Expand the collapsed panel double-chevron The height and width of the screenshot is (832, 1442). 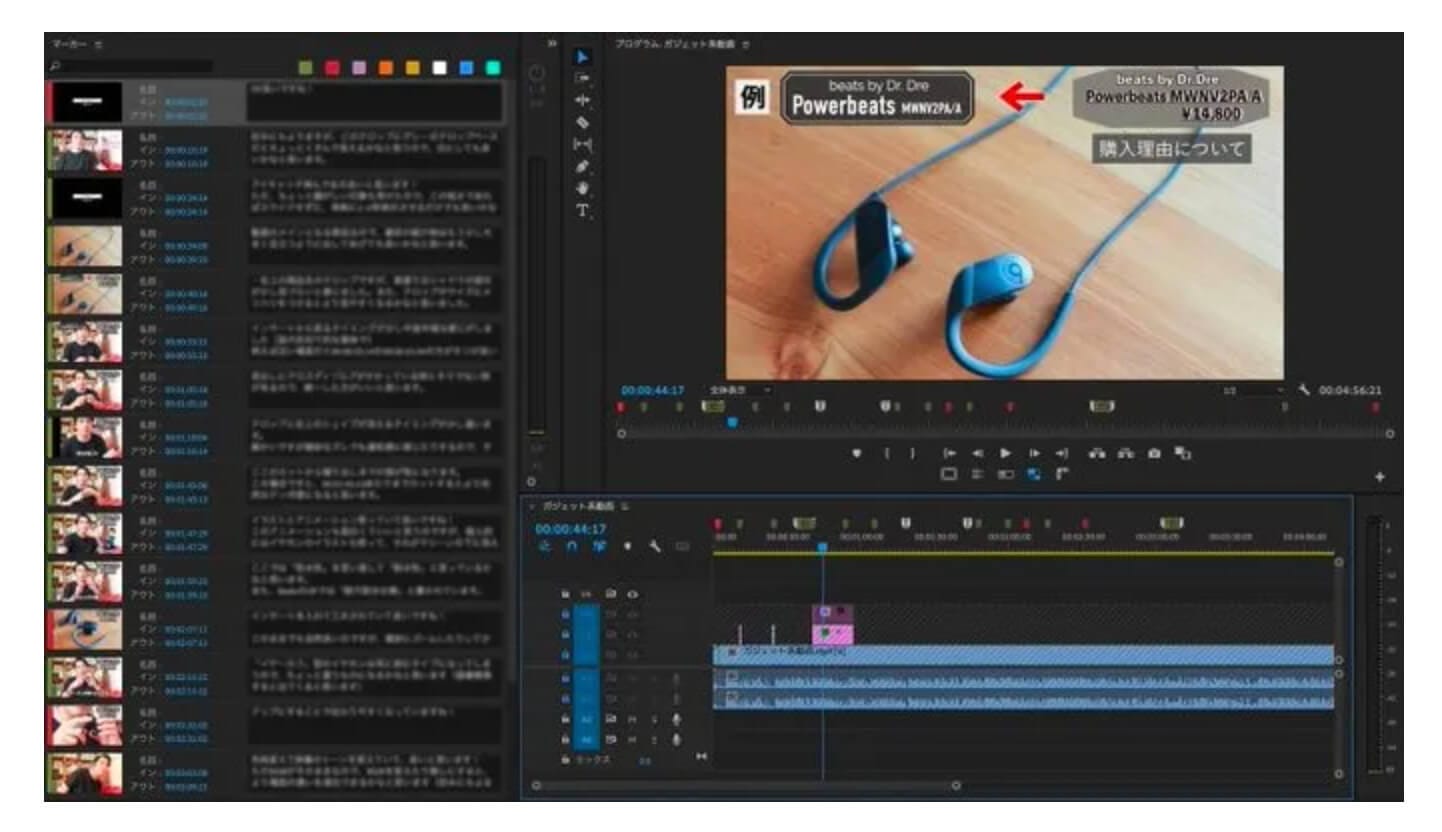pos(552,44)
